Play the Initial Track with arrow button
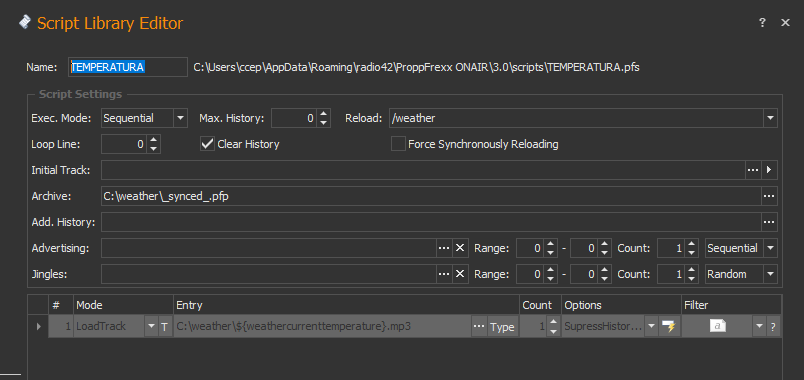The height and width of the screenshot is (380, 804). pyautogui.click(x=769, y=170)
